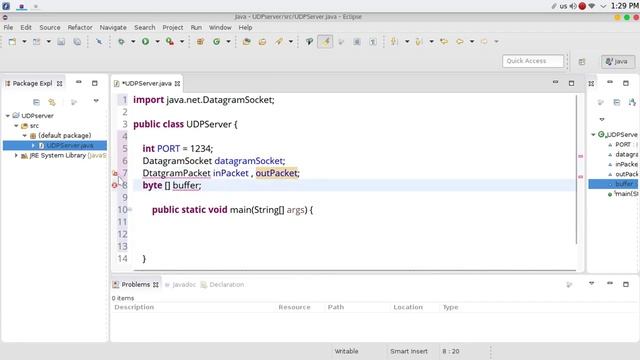Screen dimensions: 640x360
Task: Open the Project menu
Action: [173, 27]
